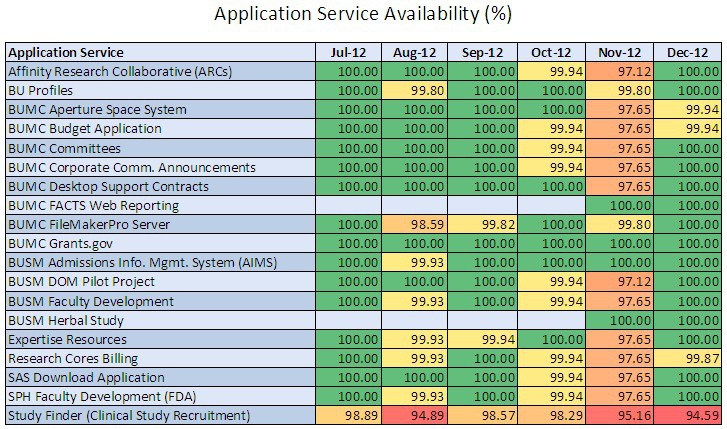Click BUSM Faculty Development Aug-12 value 99.93
This screenshot has width=727, height=429.
point(415,301)
